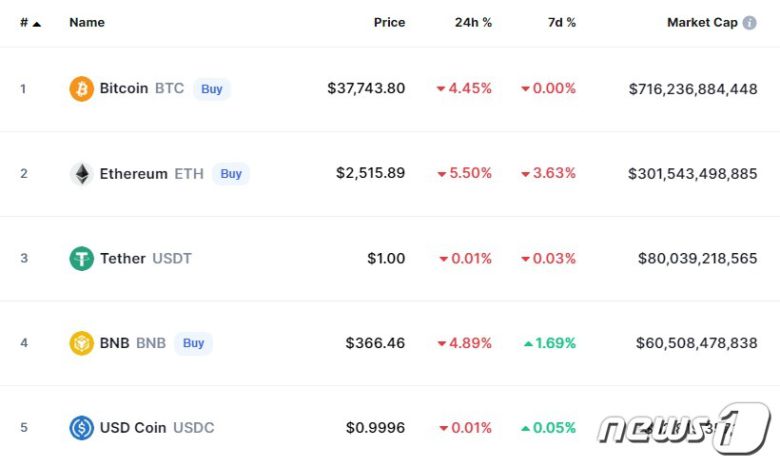Open the Tether name link
780x466 pixels.
(122, 258)
